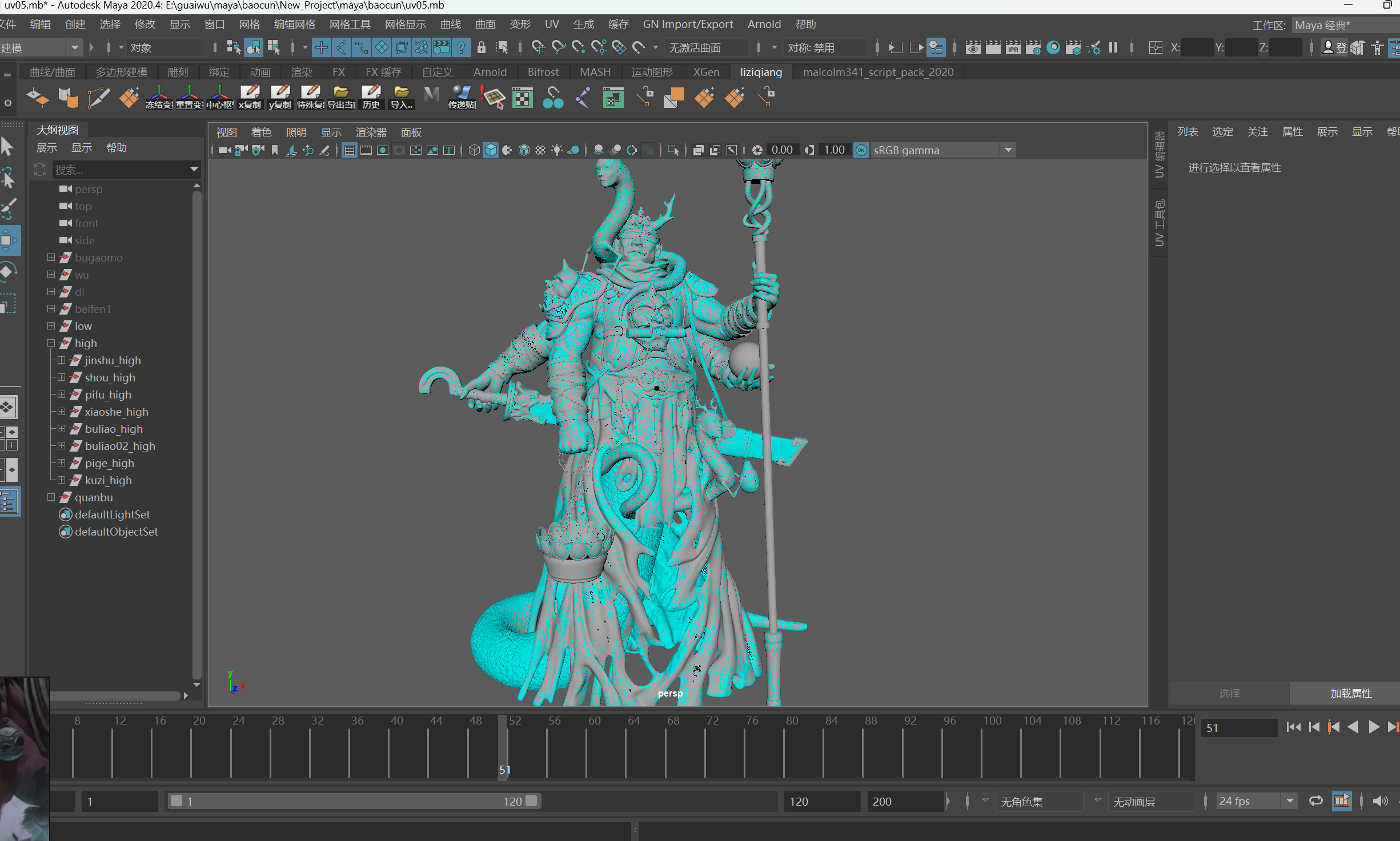Click the shelf freeze transform icon
This screenshot has width=1400, height=841.
(x=159, y=97)
